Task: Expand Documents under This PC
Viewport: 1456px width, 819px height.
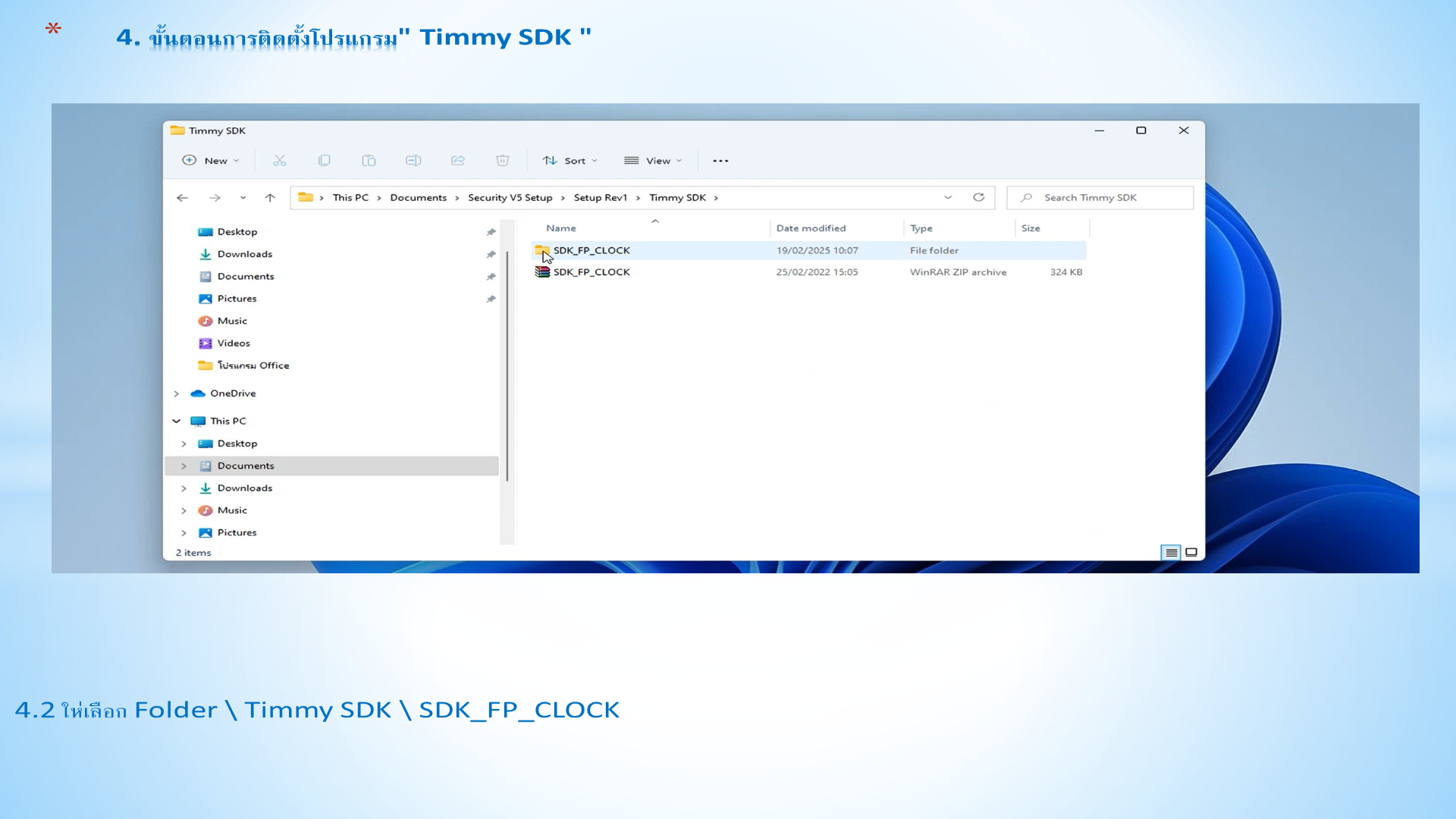Action: coord(184,466)
